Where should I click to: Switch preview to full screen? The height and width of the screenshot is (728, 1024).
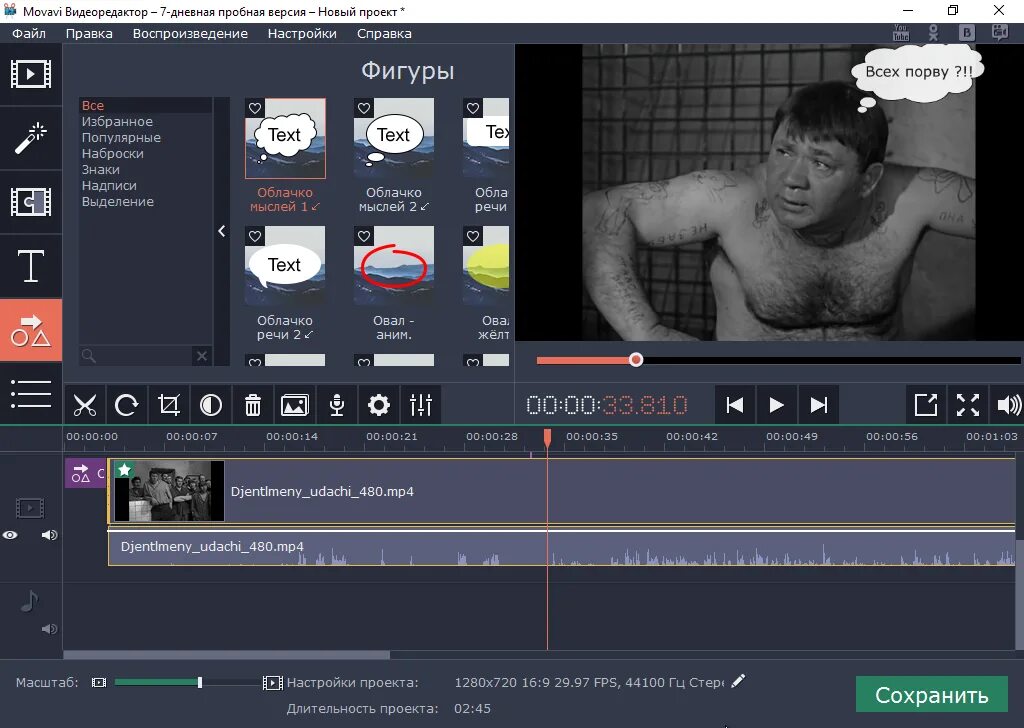[967, 405]
